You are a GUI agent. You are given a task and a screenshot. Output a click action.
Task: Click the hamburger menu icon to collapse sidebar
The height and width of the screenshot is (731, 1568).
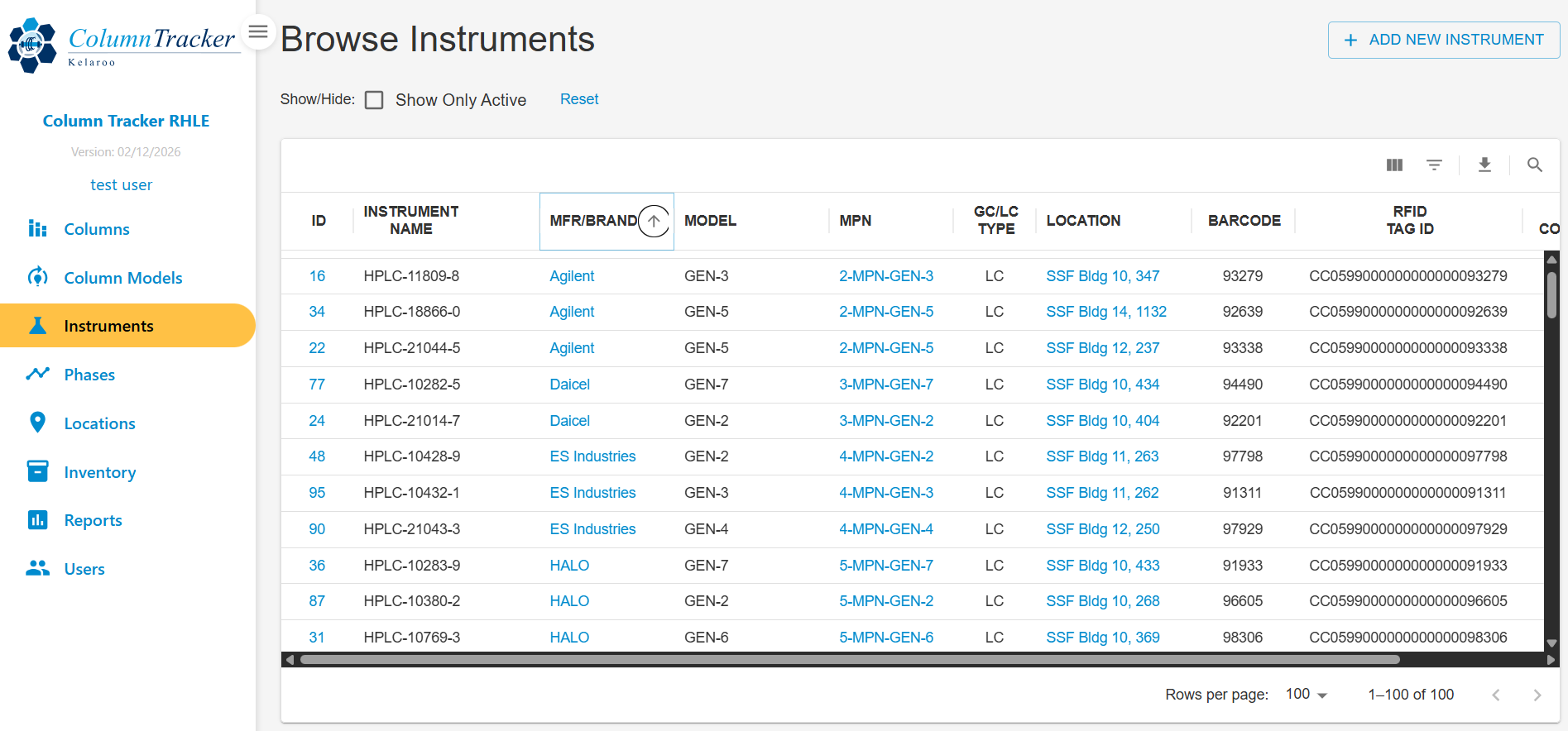click(x=258, y=32)
